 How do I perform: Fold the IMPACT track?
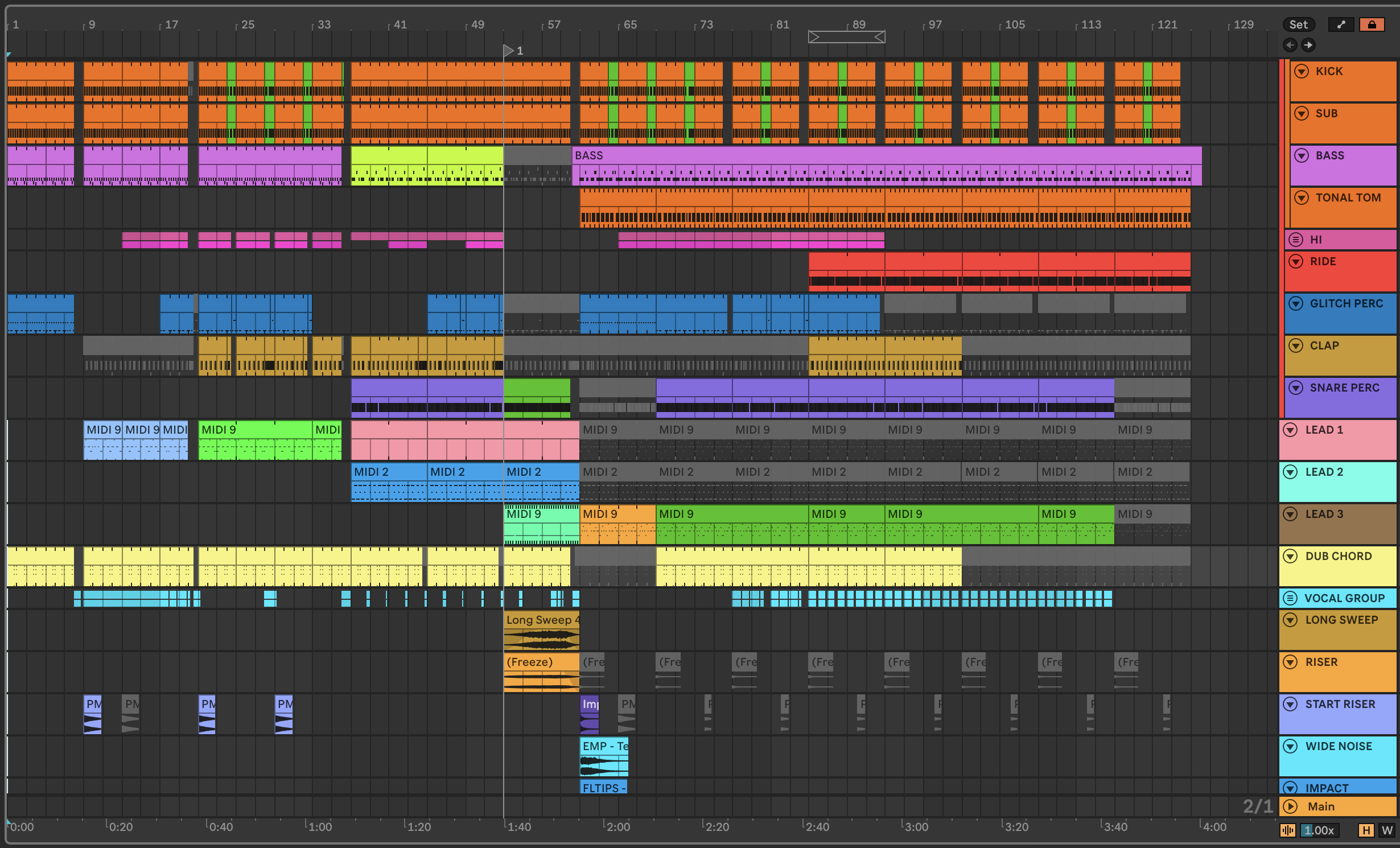(x=1290, y=788)
